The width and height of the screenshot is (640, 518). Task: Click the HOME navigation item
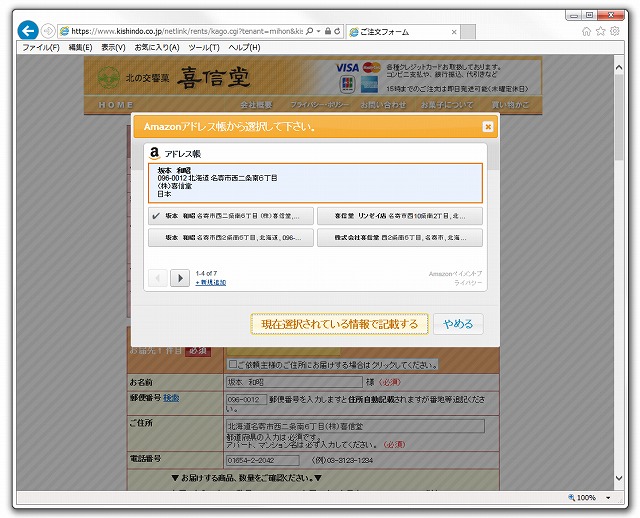[116, 105]
